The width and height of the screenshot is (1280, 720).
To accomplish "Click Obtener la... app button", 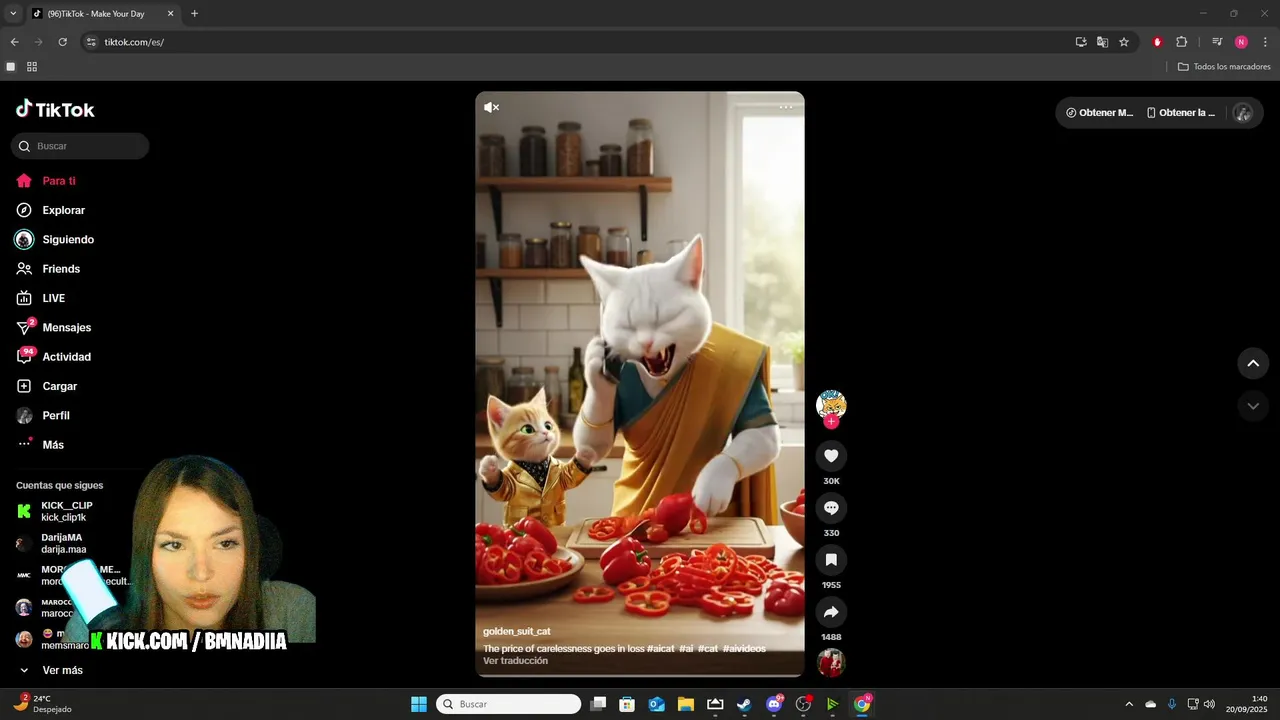I will [1181, 113].
